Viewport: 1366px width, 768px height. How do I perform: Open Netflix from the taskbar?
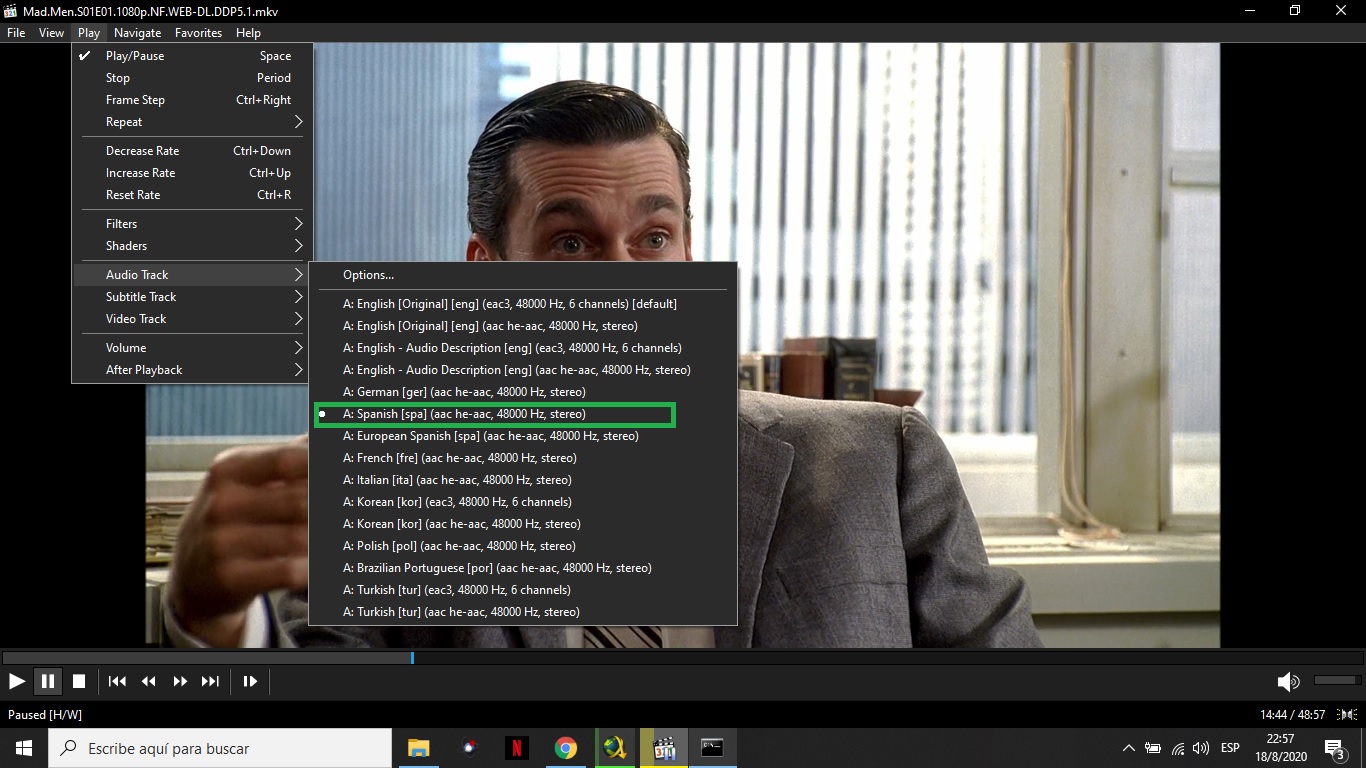point(516,748)
